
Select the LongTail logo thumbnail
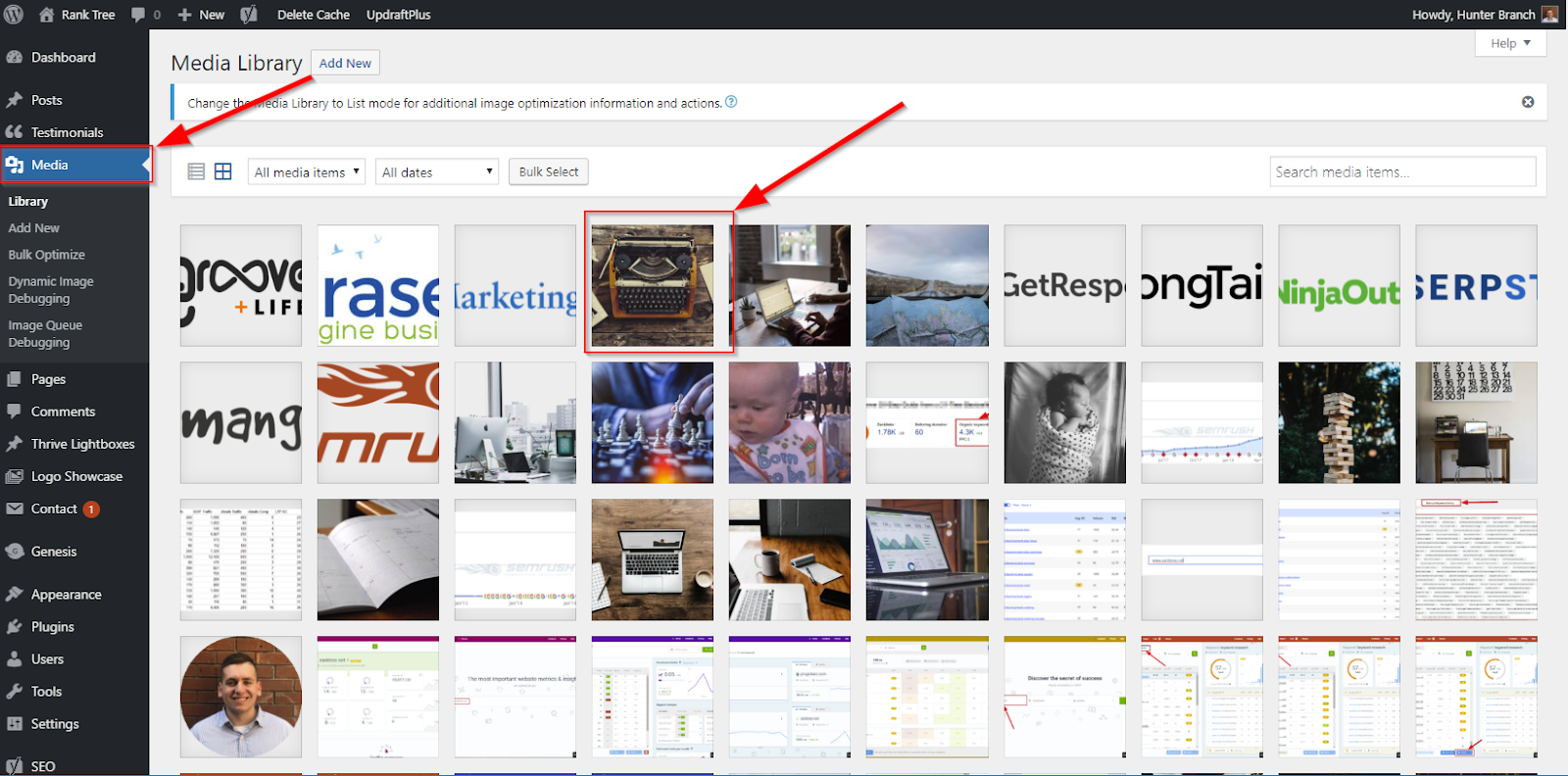pyautogui.click(x=1201, y=285)
